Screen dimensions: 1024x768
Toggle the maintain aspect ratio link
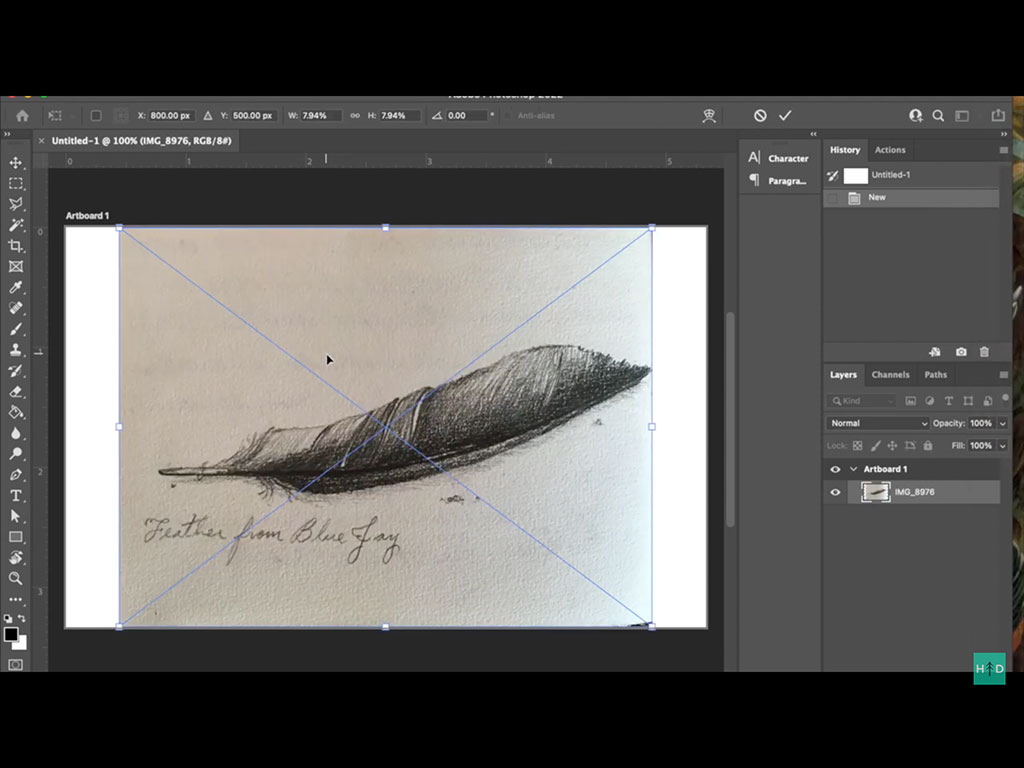pyautogui.click(x=355, y=116)
